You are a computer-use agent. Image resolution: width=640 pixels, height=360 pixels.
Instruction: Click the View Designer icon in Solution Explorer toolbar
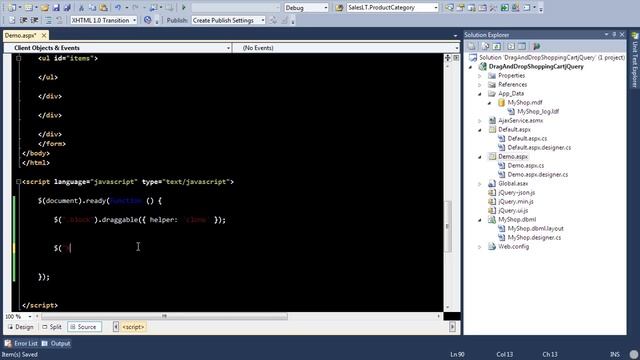click(x=522, y=46)
